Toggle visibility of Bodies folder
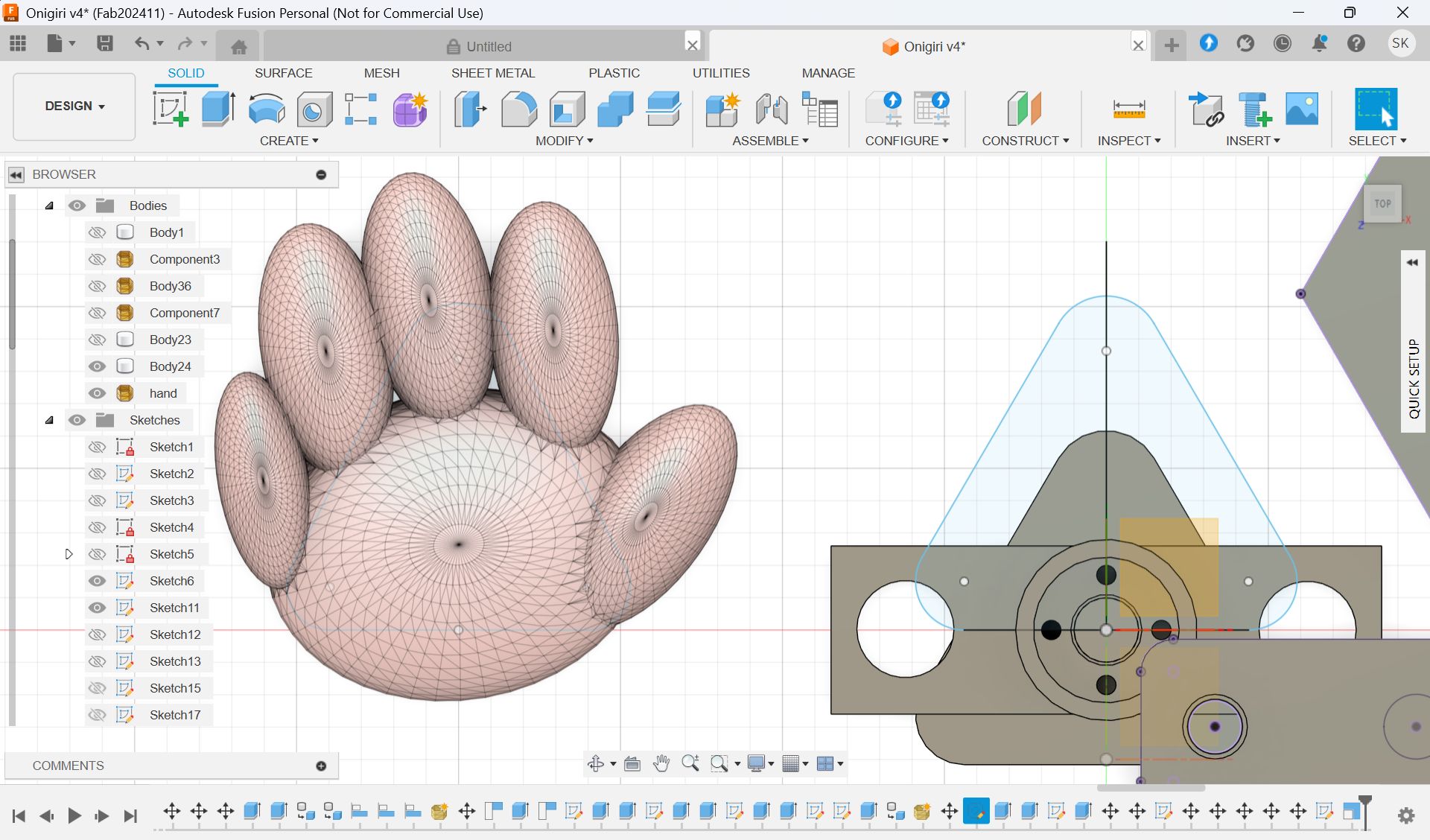Viewport: 1430px width, 840px height. pos(77,206)
